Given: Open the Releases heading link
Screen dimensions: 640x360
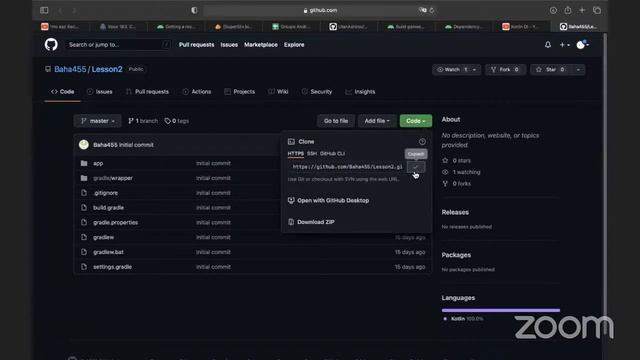Looking at the screenshot, I should (455, 212).
